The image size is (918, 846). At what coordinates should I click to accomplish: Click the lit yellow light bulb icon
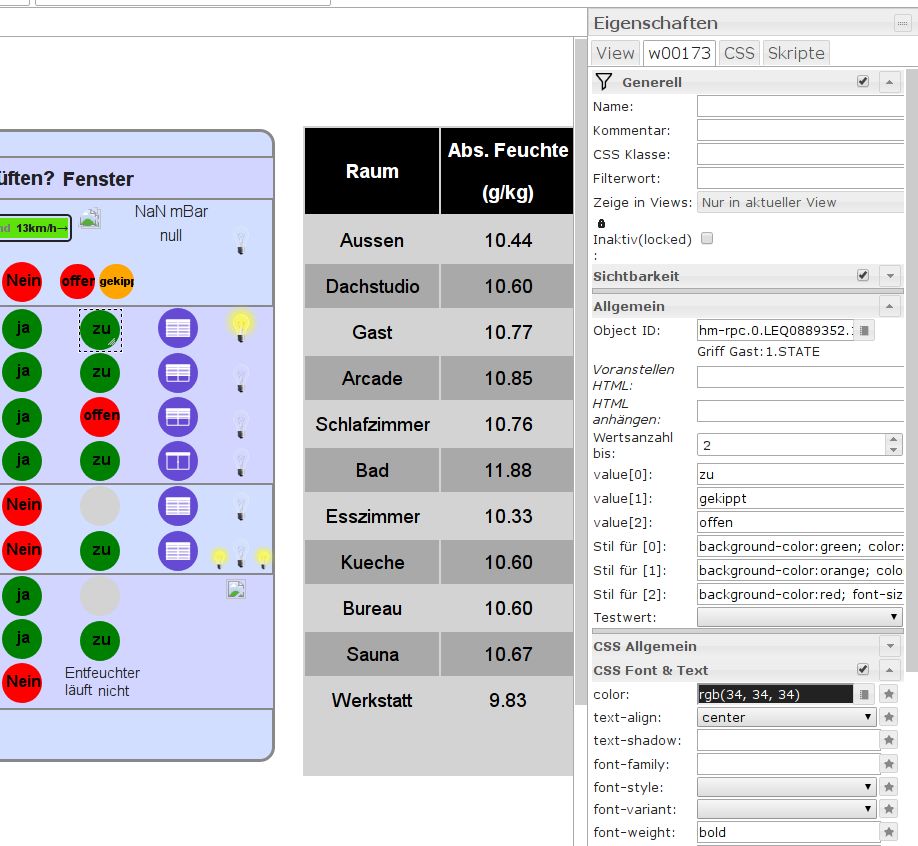point(240,324)
